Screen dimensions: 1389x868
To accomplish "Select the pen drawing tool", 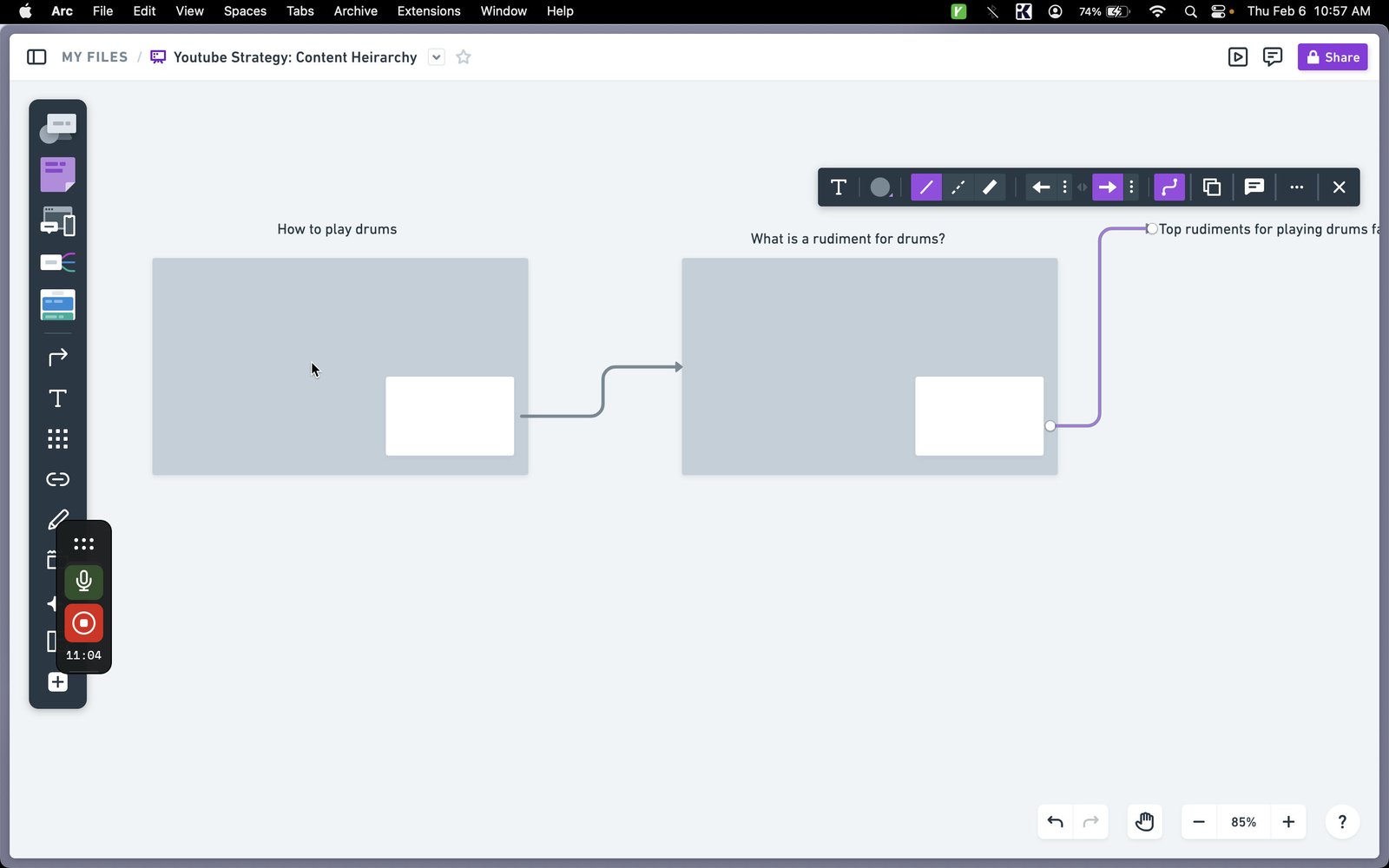I will [x=57, y=520].
